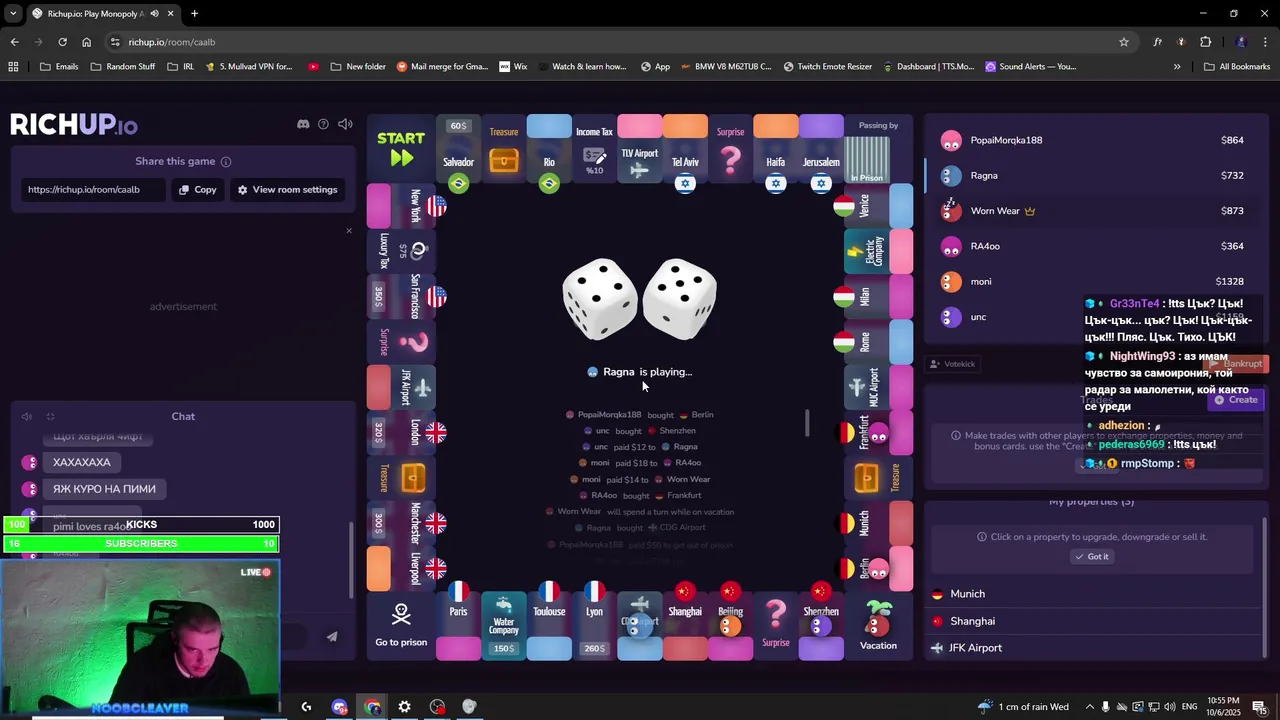
Task: Create a new trade
Action: 1236,400
